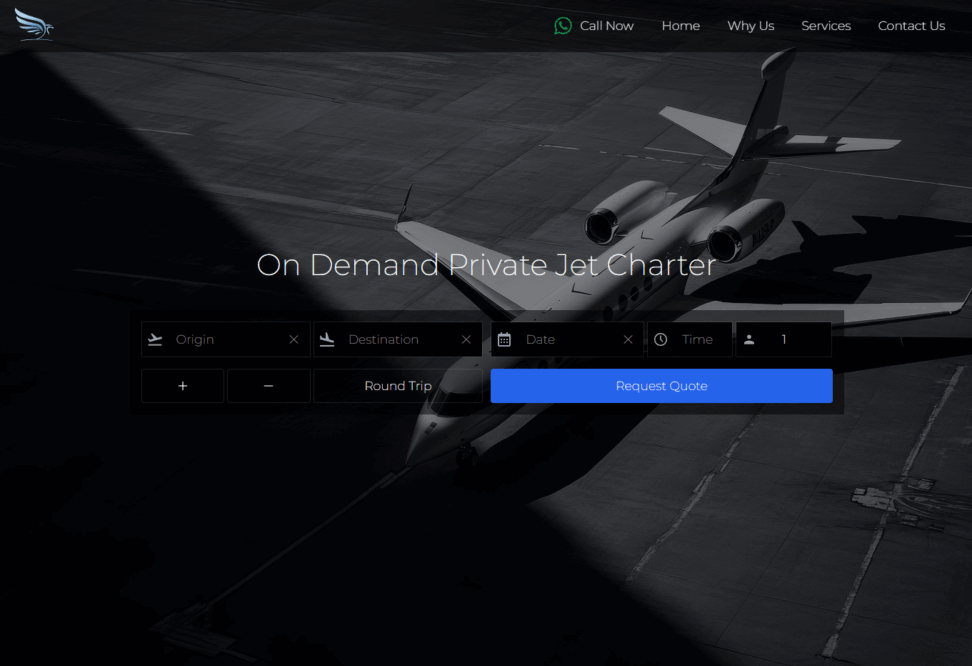
Task: Go to the Home menu item
Action: (x=681, y=25)
